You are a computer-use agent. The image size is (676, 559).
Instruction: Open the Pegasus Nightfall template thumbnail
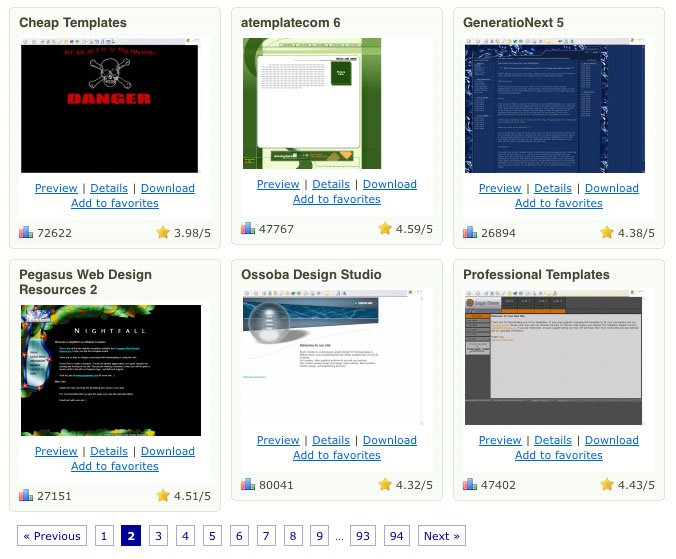[x=111, y=371]
